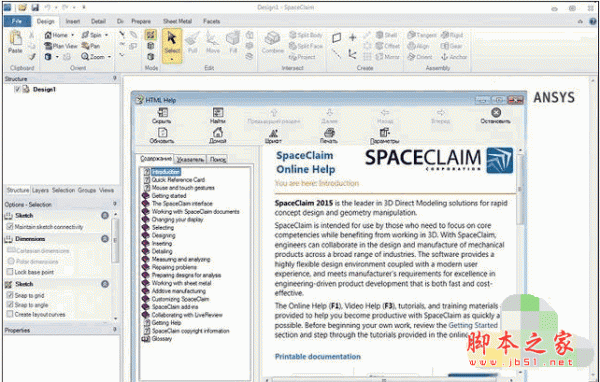
Task: Click Split Face in Intersect group
Action: tap(305, 46)
